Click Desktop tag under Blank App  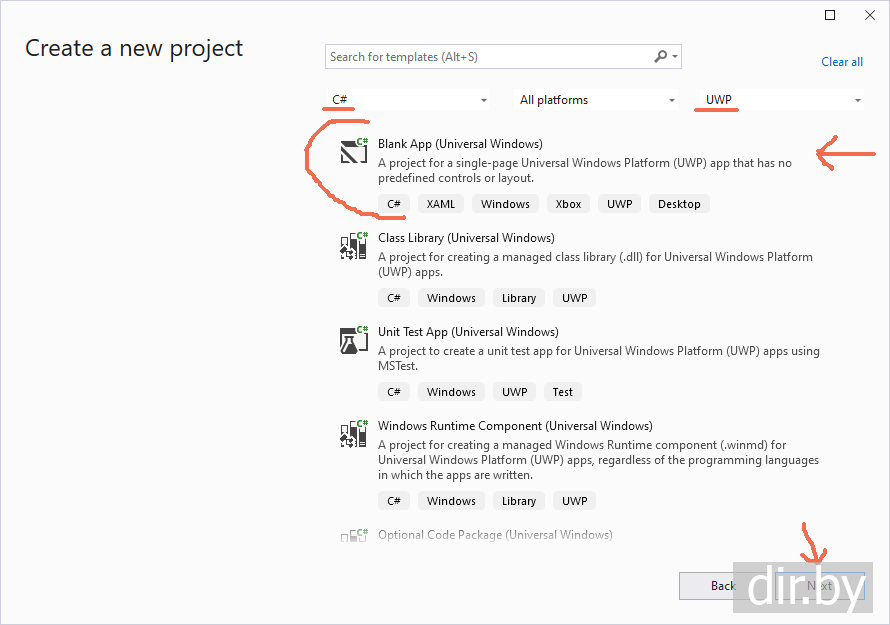[x=679, y=204]
